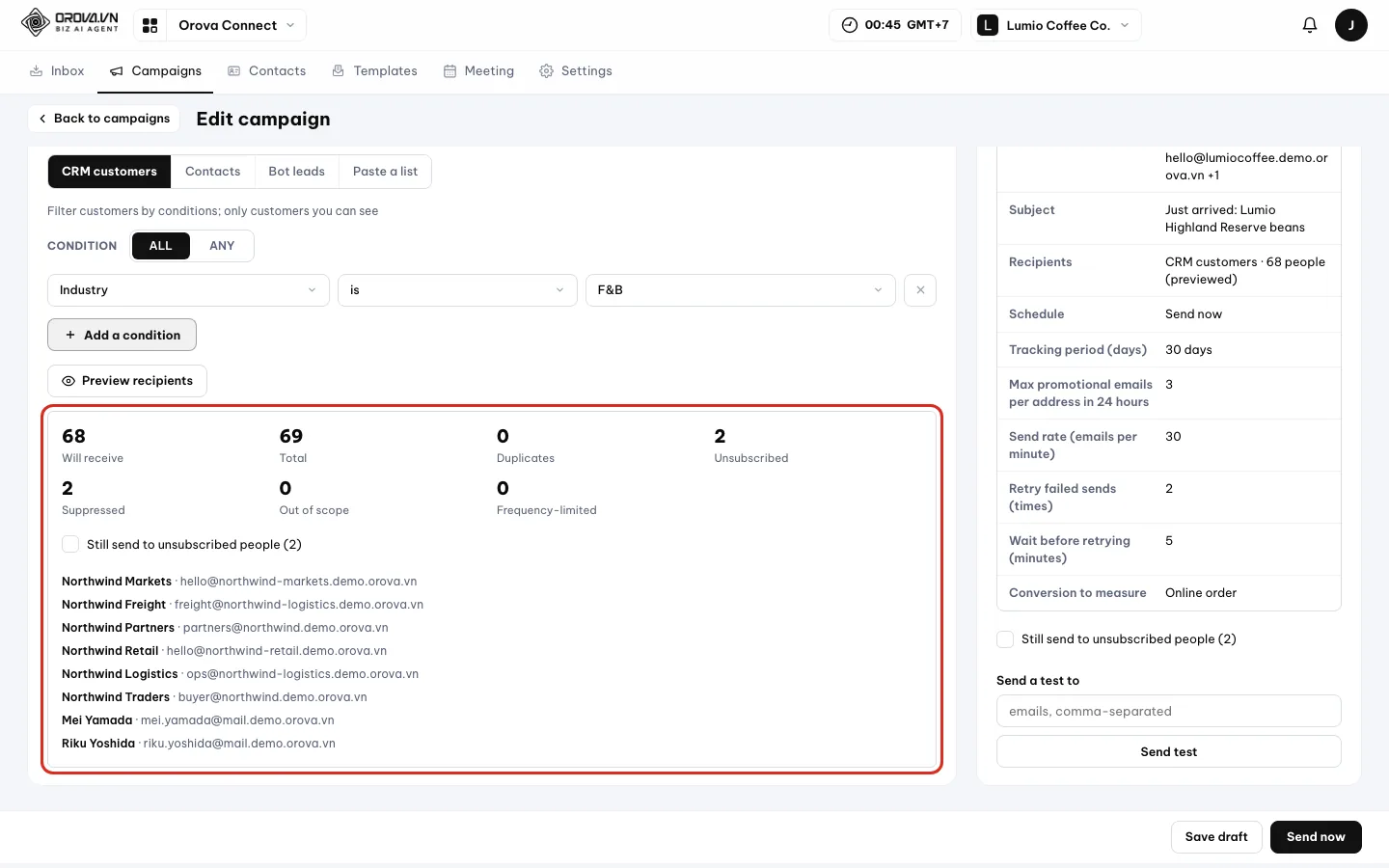Click the Send now button
1389x868 pixels.
[1316, 837]
